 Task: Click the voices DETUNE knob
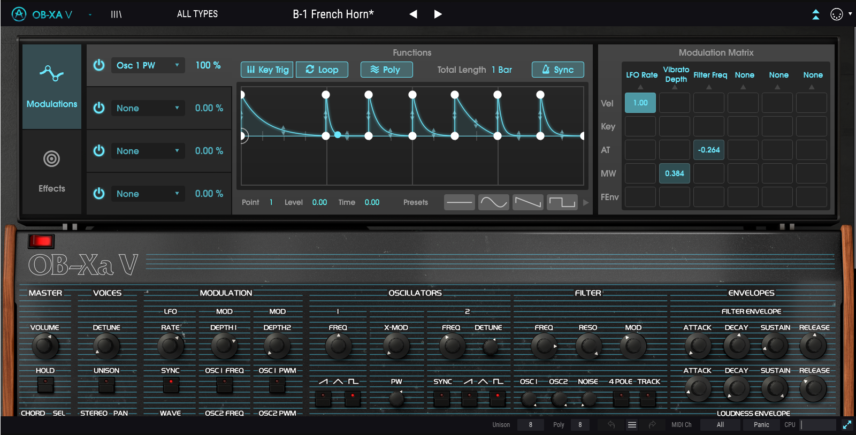tap(106, 346)
